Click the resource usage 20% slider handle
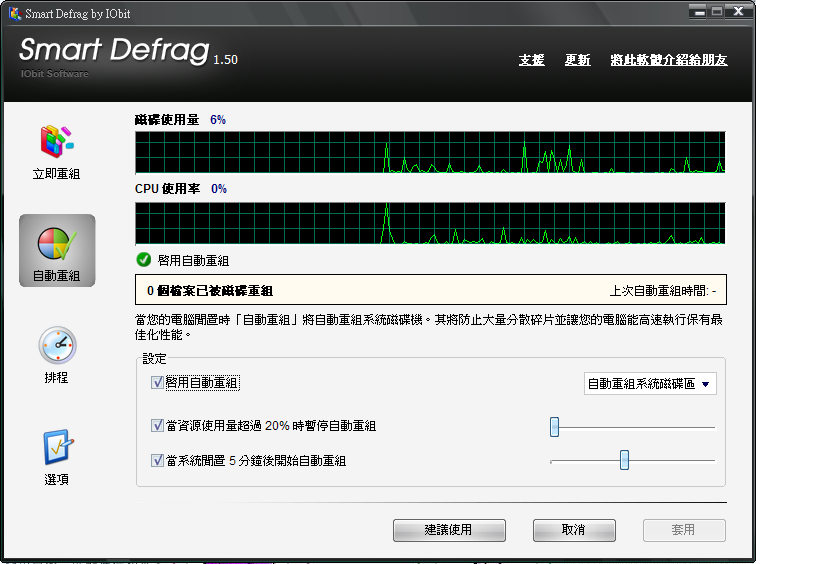This screenshot has width=840, height=564. [x=554, y=427]
